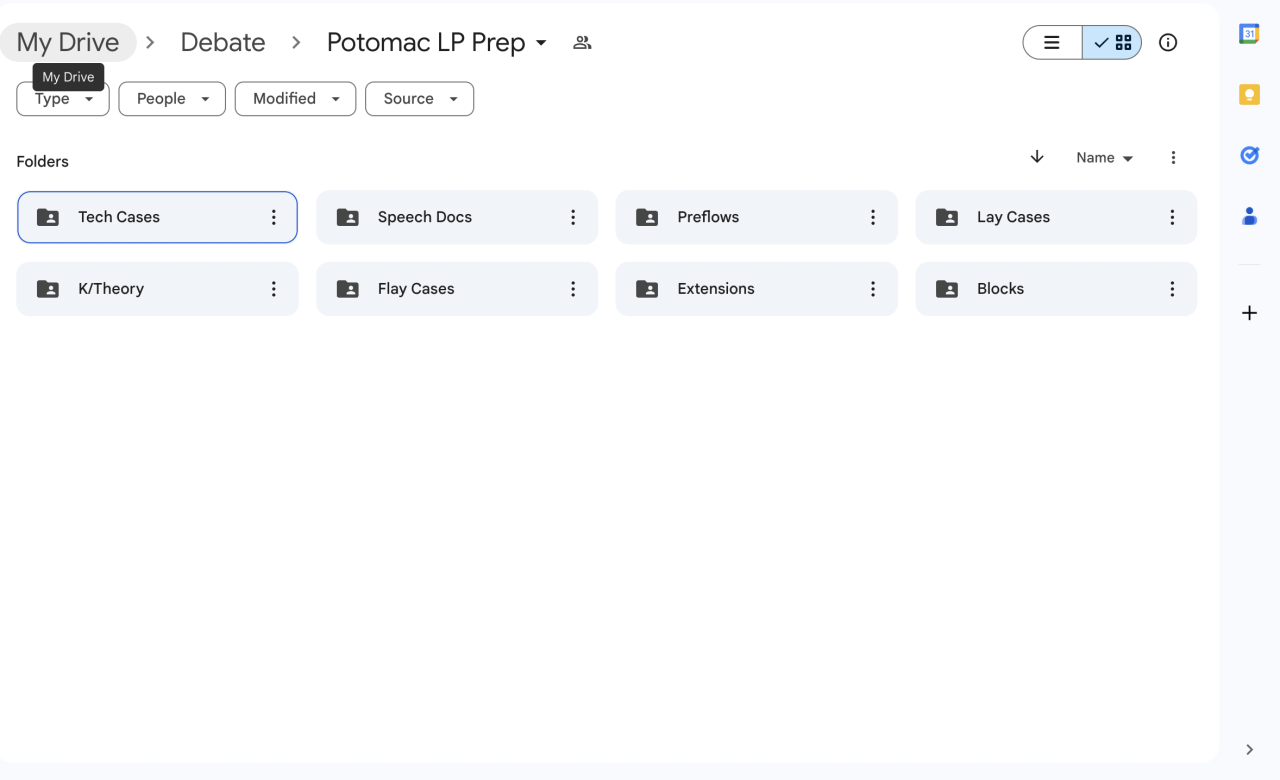Click the shared folder people icon

point(582,43)
